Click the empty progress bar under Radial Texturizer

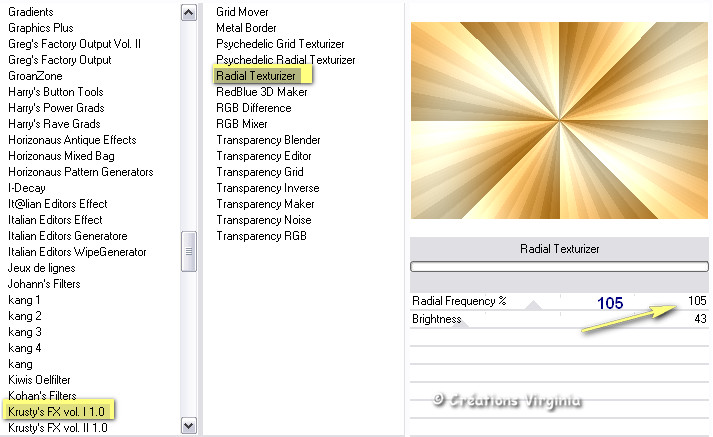point(559,266)
